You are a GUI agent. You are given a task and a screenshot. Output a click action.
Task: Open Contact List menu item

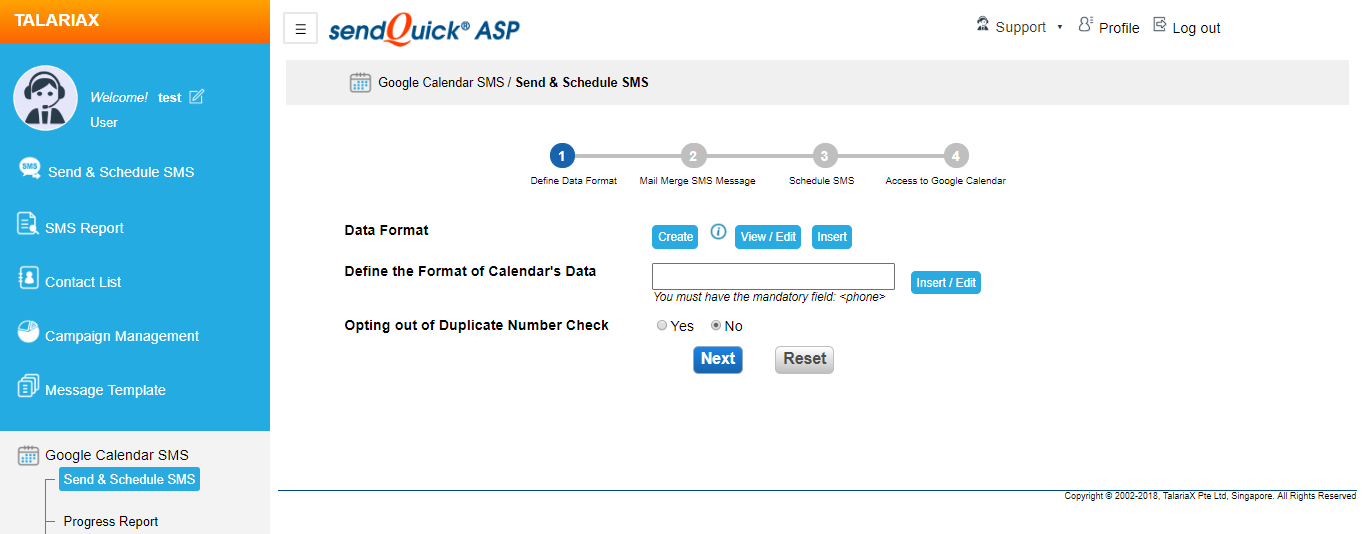[x=83, y=282]
